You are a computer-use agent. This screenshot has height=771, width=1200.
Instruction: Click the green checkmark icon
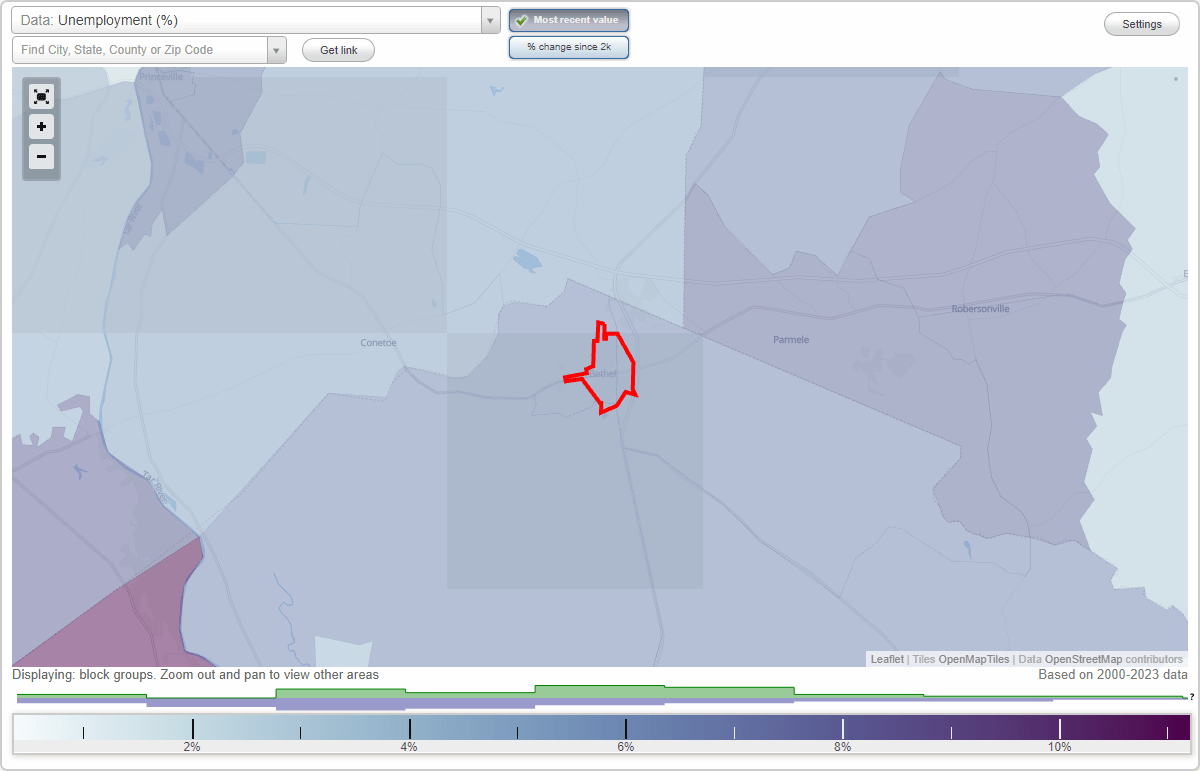(520, 20)
